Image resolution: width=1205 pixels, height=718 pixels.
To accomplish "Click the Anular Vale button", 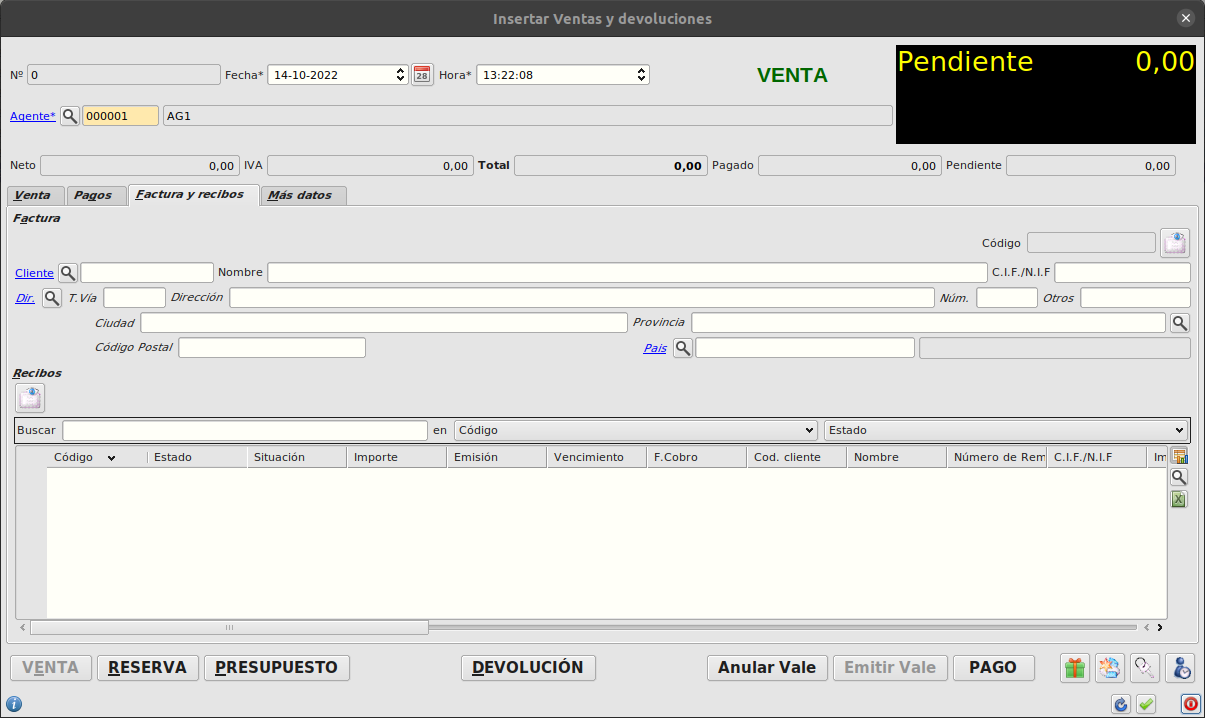I will tap(767, 668).
